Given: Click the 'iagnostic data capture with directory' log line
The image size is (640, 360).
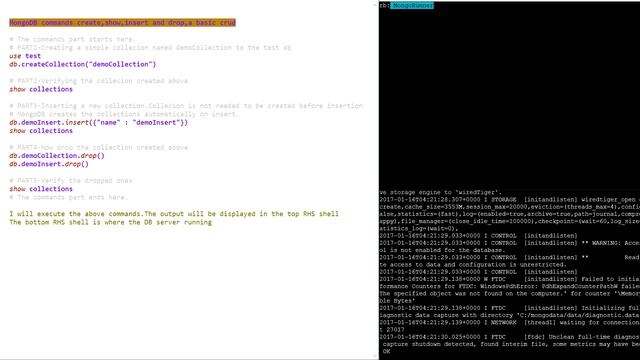Looking at the screenshot, I should pos(509,316).
